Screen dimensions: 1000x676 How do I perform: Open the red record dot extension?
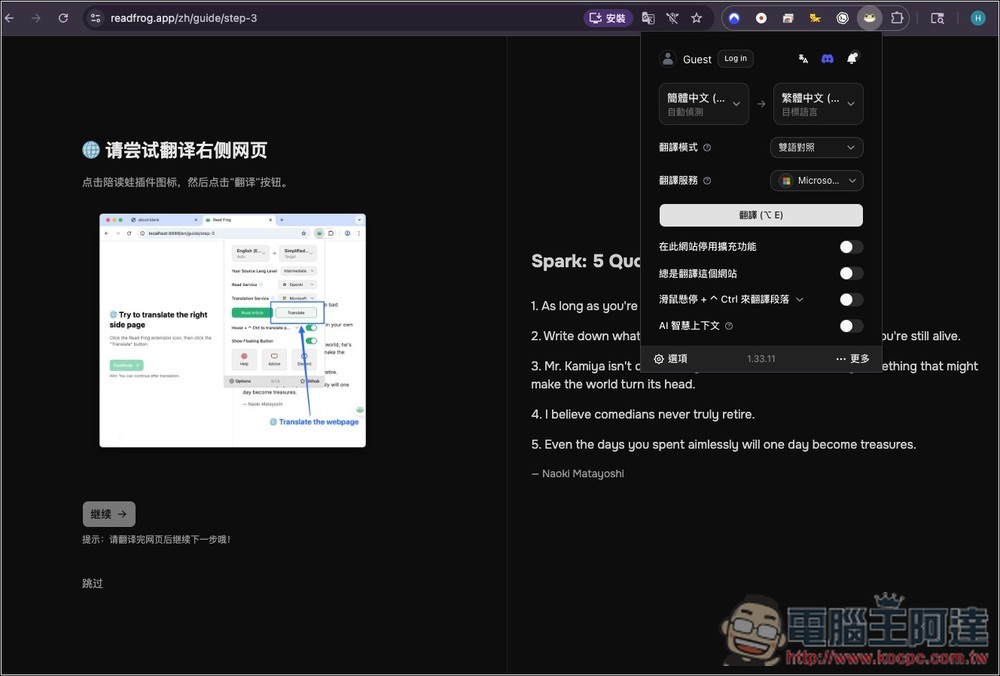(761, 18)
